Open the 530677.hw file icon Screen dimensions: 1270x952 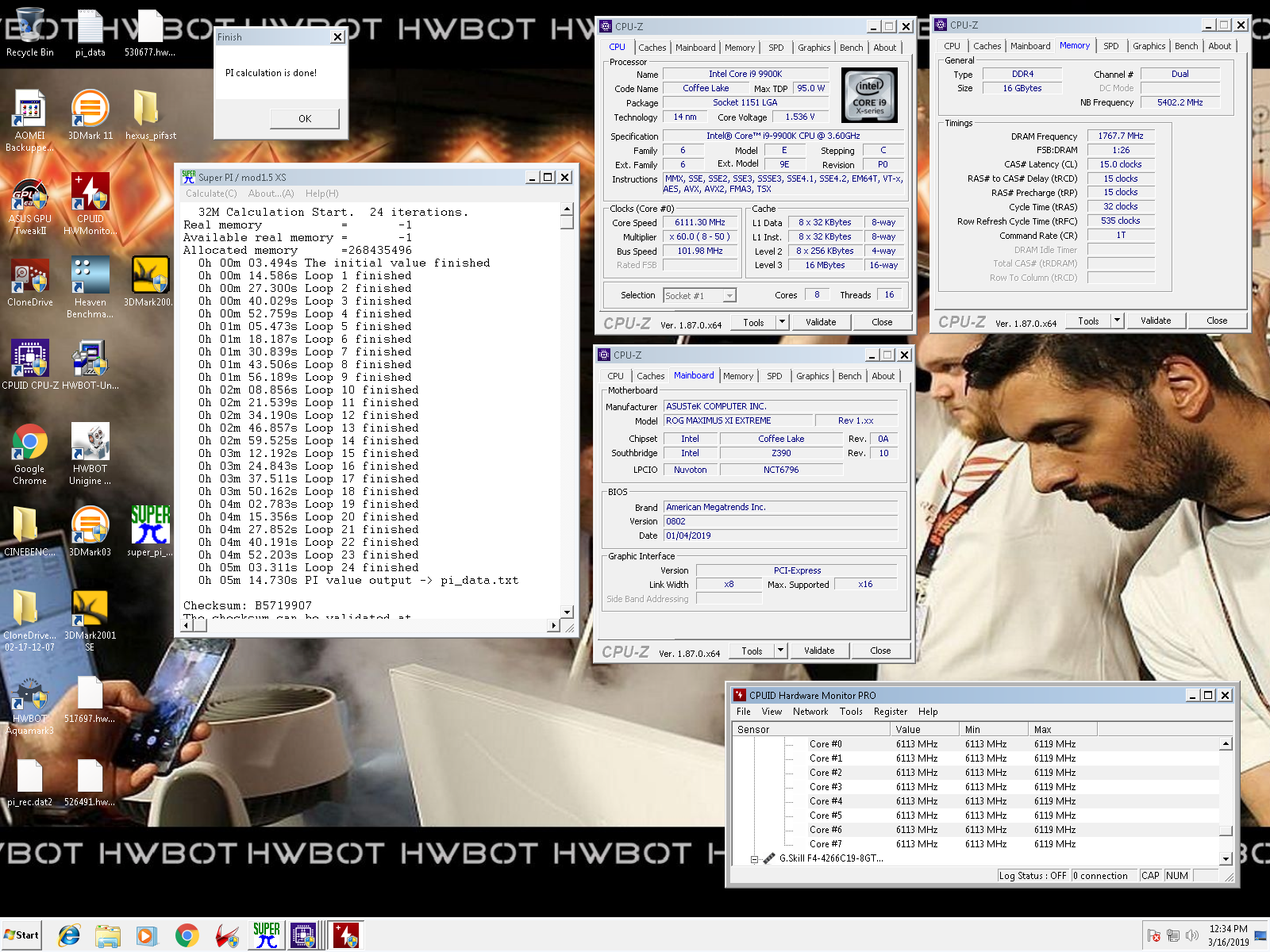tap(150, 32)
